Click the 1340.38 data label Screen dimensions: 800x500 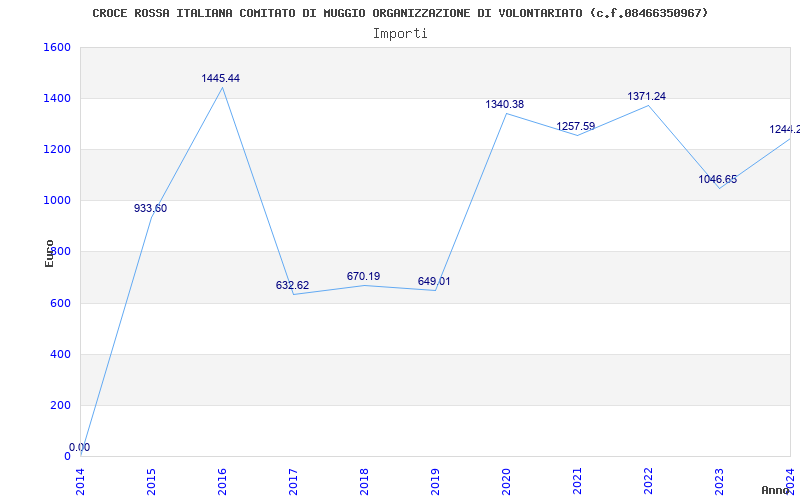coord(505,104)
